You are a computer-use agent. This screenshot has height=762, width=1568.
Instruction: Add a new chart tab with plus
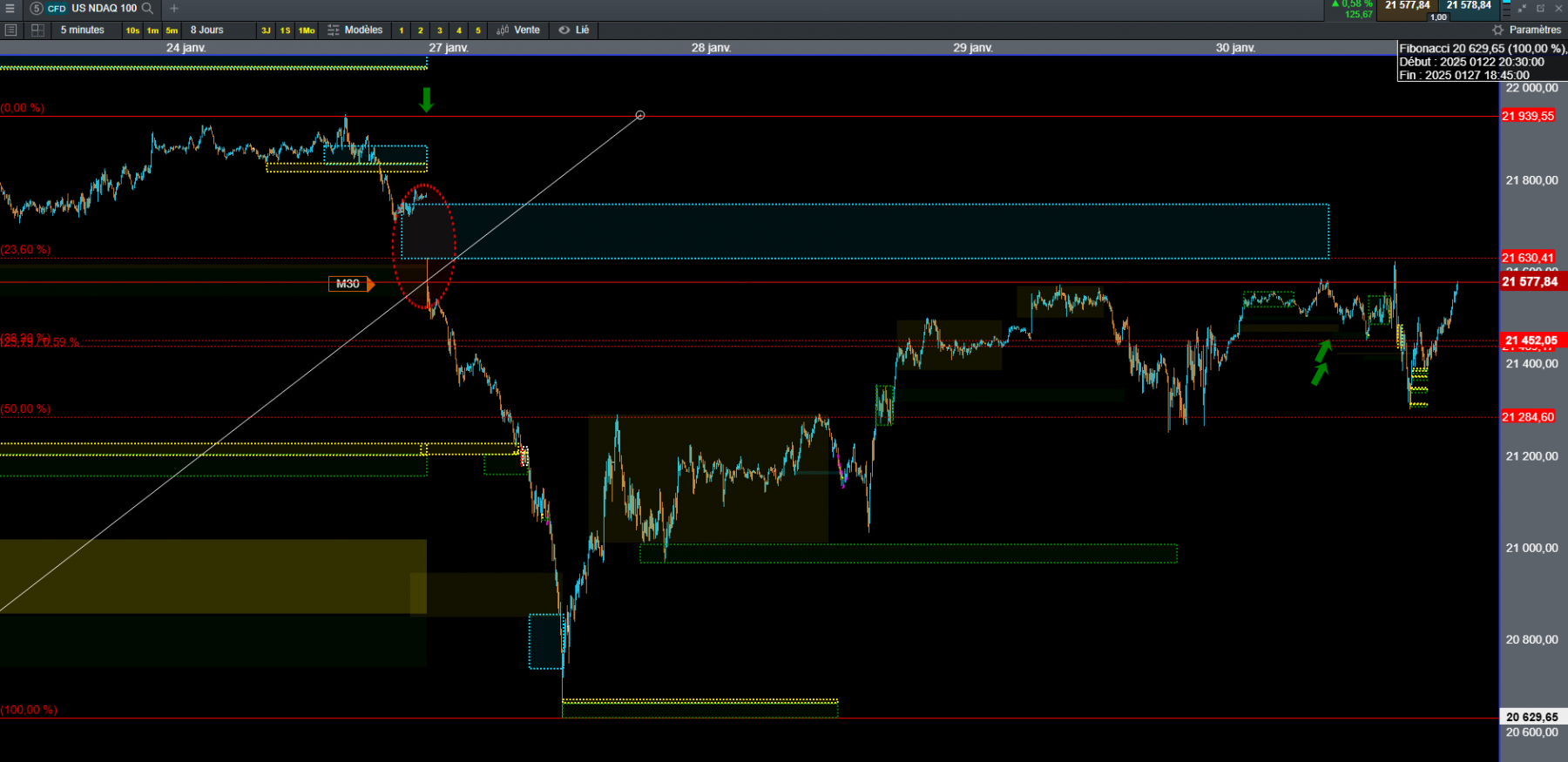click(174, 8)
